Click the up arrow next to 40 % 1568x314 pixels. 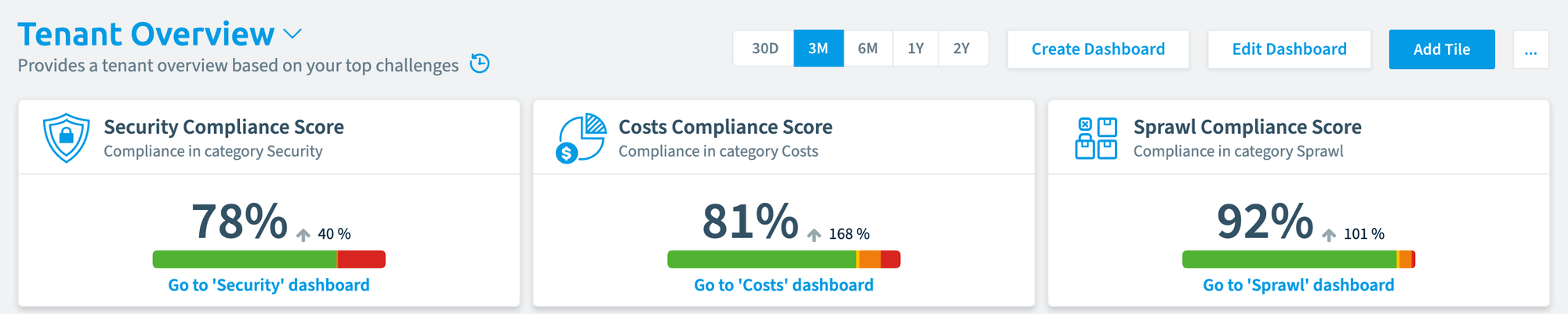(303, 235)
